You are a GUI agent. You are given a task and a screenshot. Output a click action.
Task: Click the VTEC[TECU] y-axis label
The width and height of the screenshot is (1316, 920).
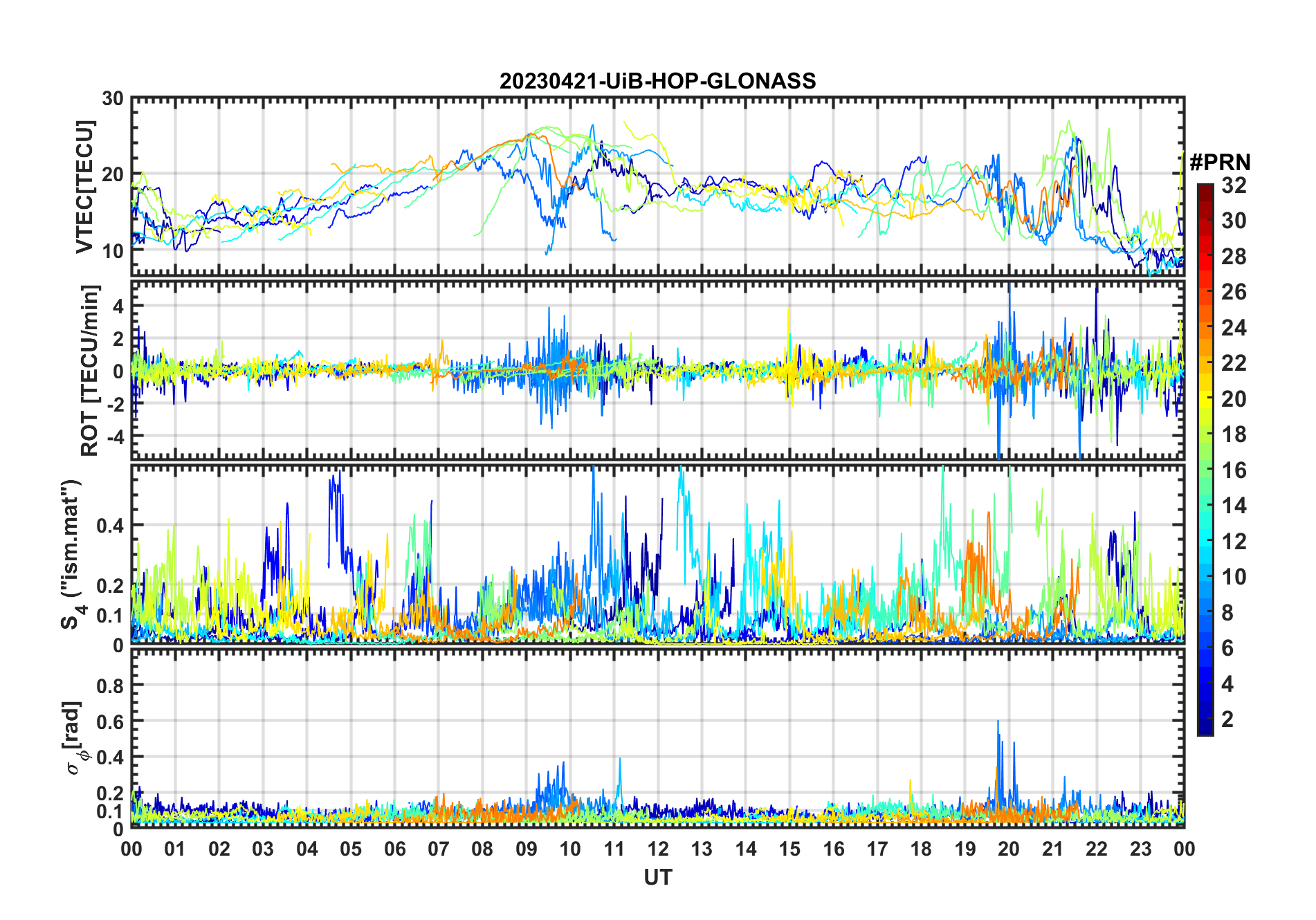[x=84, y=187]
